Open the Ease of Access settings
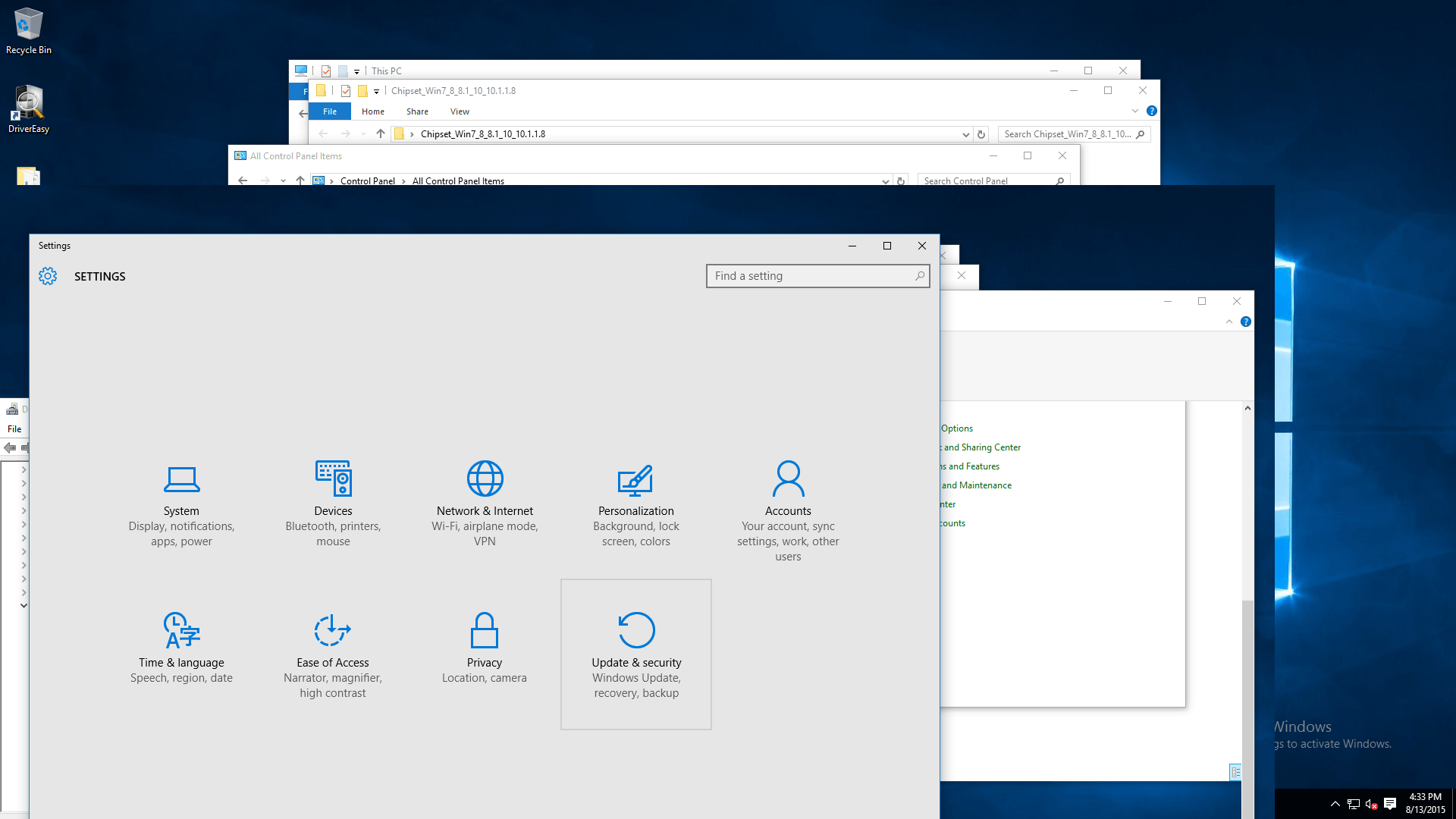The height and width of the screenshot is (819, 1456). coord(333,655)
